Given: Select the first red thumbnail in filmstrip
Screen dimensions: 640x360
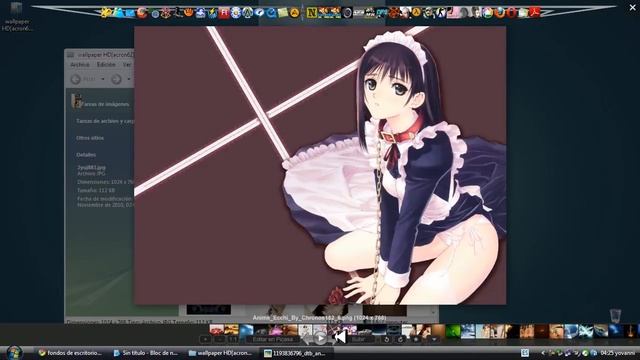Looking at the screenshot, I should [x=216, y=330].
